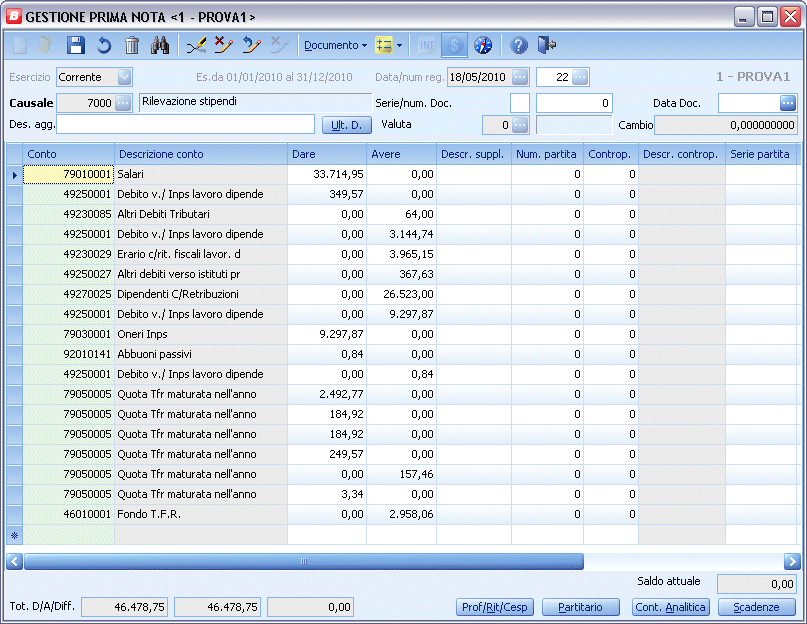The width and height of the screenshot is (807, 624).
Task: Open the Documento dropdown menu
Action: click(x=335, y=45)
